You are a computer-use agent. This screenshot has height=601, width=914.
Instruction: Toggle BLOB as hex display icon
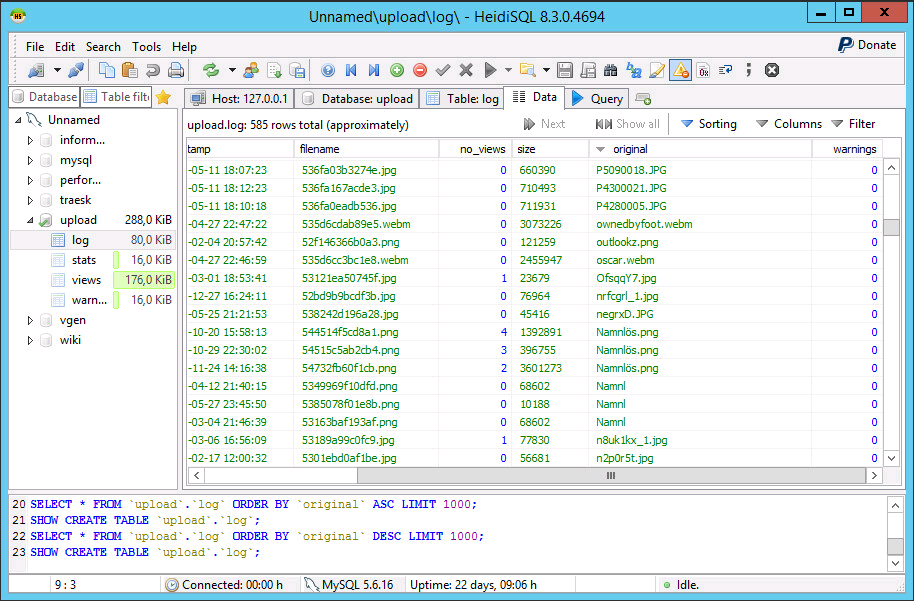click(704, 71)
